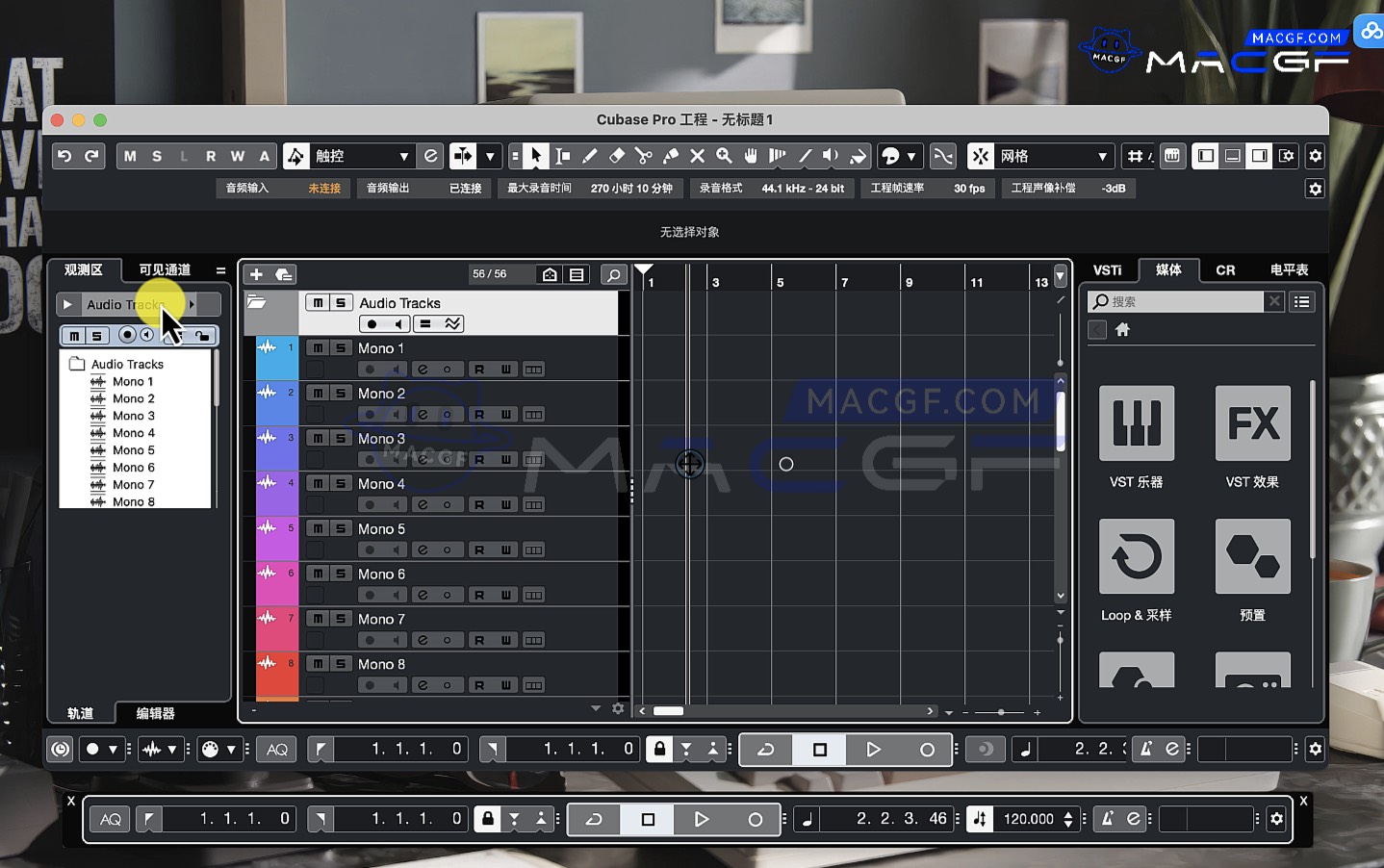Mute the Mono 3 track
This screenshot has height=868, width=1384.
[x=318, y=439]
